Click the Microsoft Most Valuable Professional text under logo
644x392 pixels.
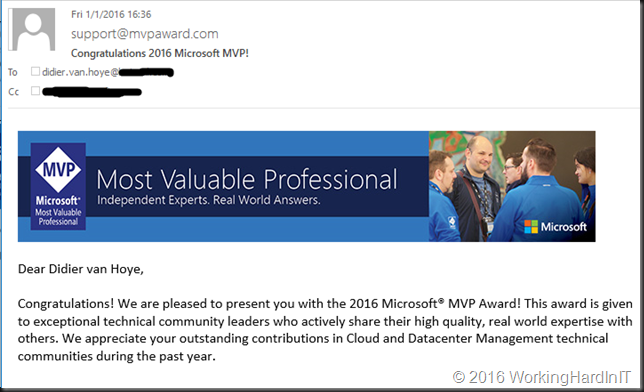(58, 211)
